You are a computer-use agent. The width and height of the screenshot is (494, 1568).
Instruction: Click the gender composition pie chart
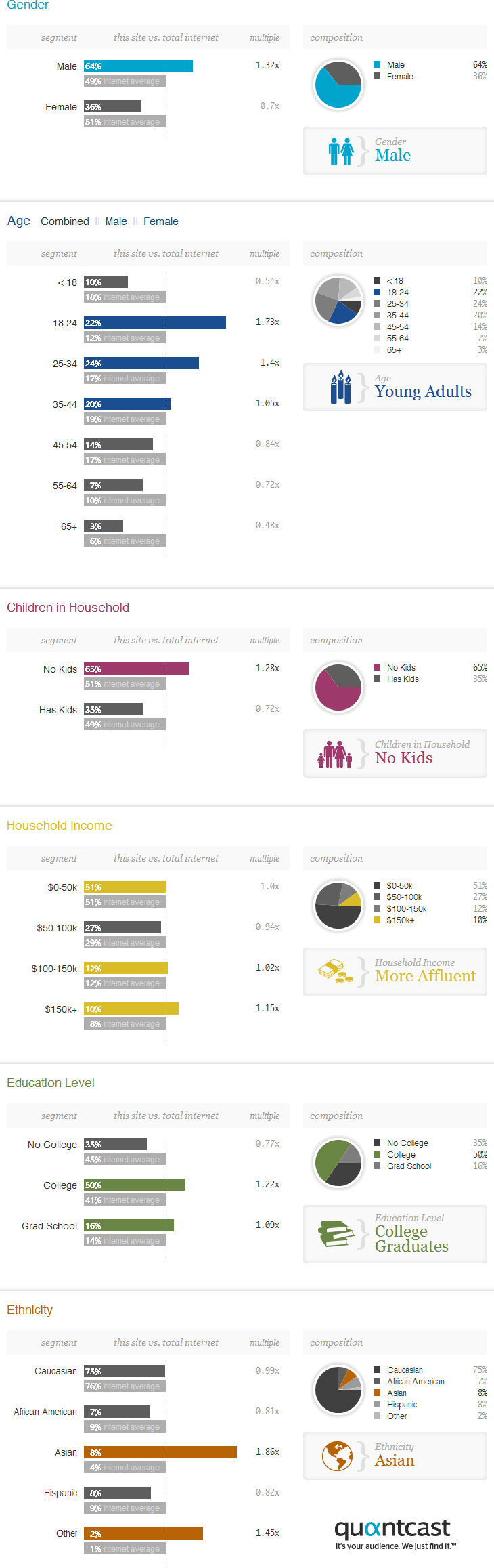click(338, 85)
